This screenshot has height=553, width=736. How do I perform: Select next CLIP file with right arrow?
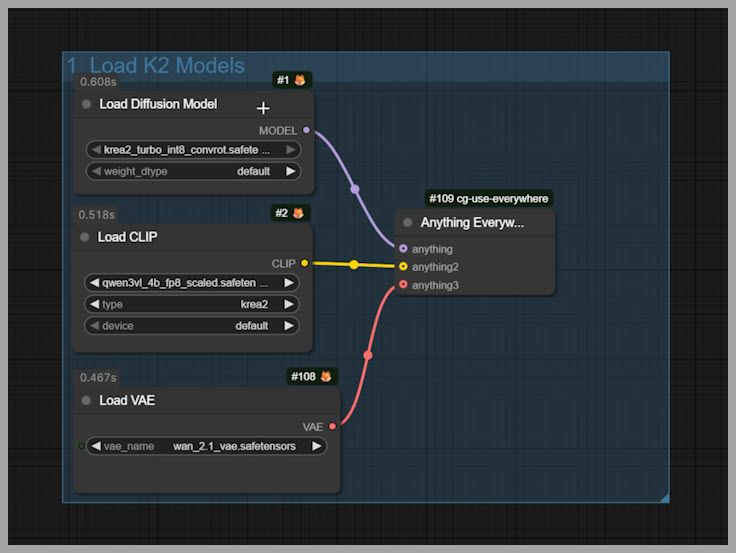[x=289, y=283]
